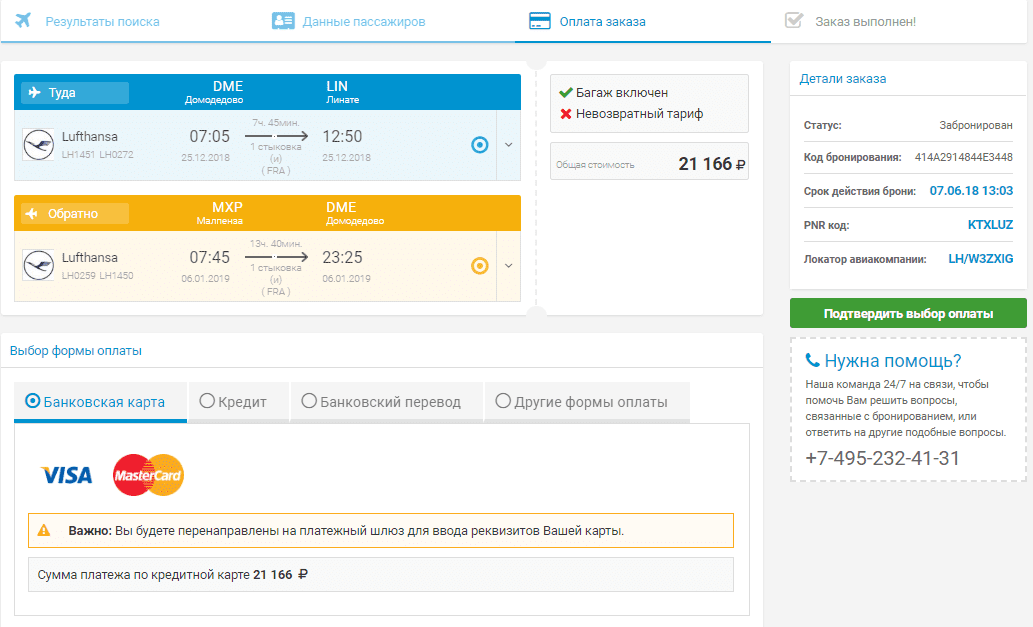The height and width of the screenshot is (627, 1033).
Task: Click the 13ч. 40мин. duration text
Action: point(275,244)
